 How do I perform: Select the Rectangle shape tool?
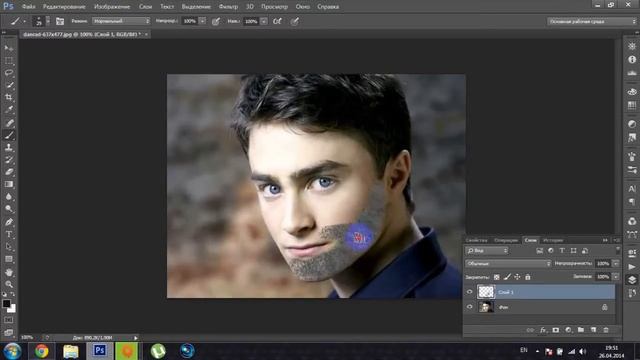tap(9, 259)
